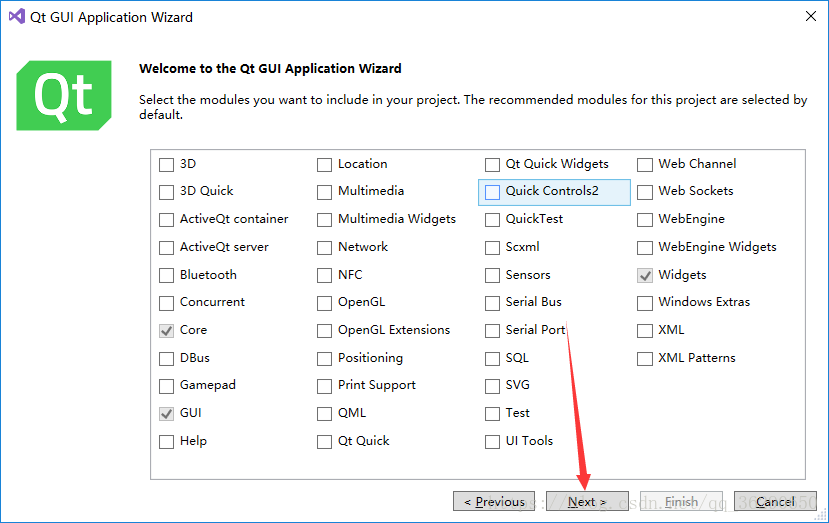Enable the Serial Port module

492,331
